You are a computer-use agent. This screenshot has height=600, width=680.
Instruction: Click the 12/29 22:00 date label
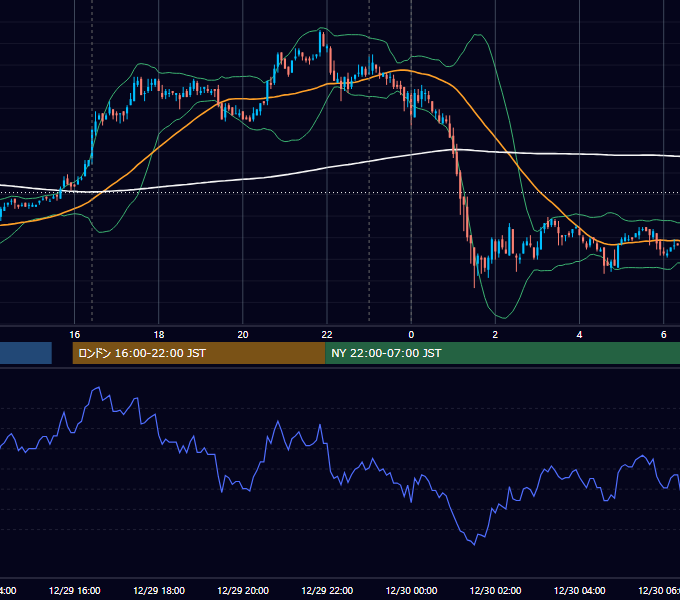(327, 590)
